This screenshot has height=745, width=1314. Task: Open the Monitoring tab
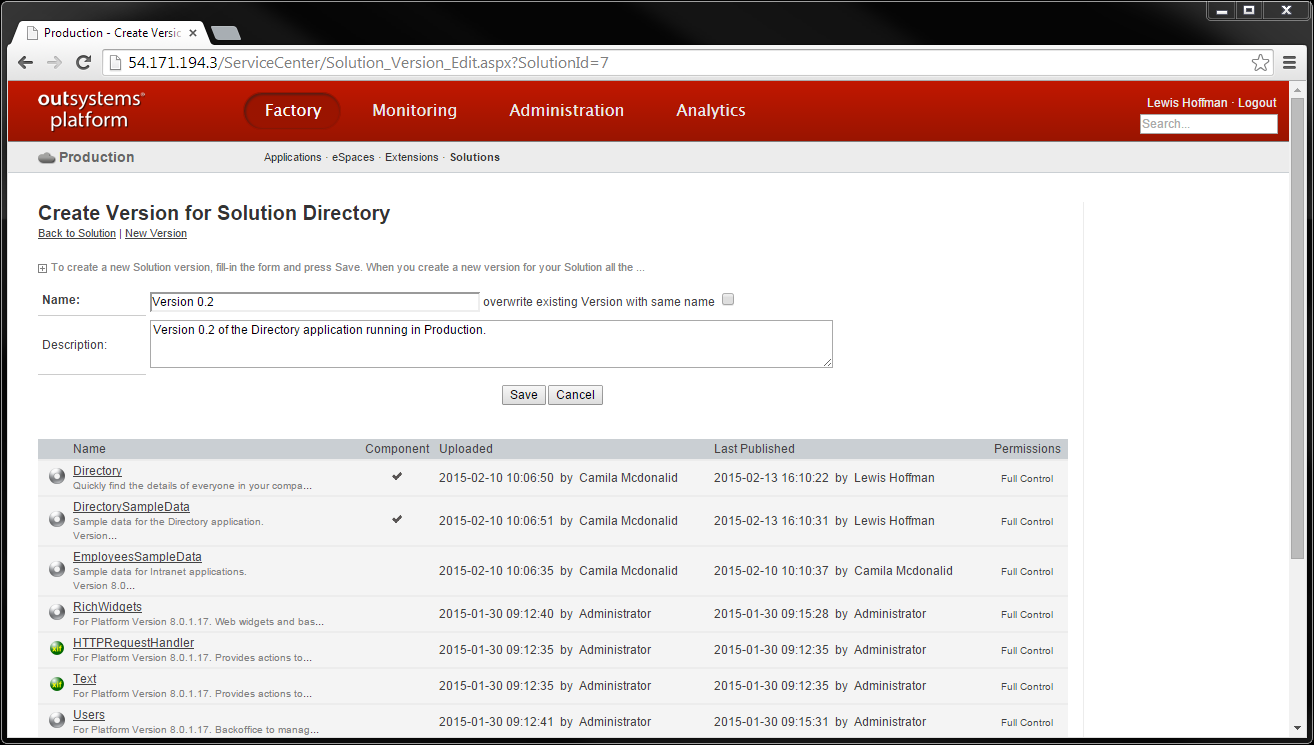point(414,111)
